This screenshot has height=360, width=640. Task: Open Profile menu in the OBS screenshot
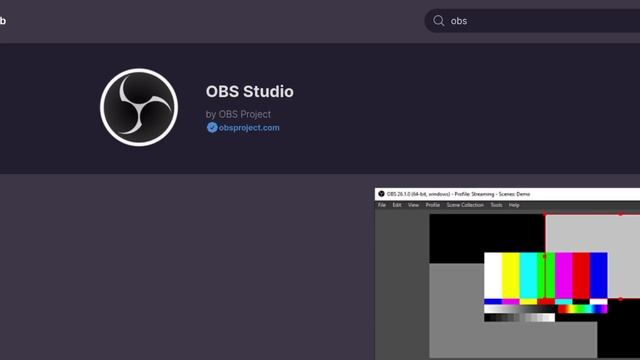coord(433,205)
